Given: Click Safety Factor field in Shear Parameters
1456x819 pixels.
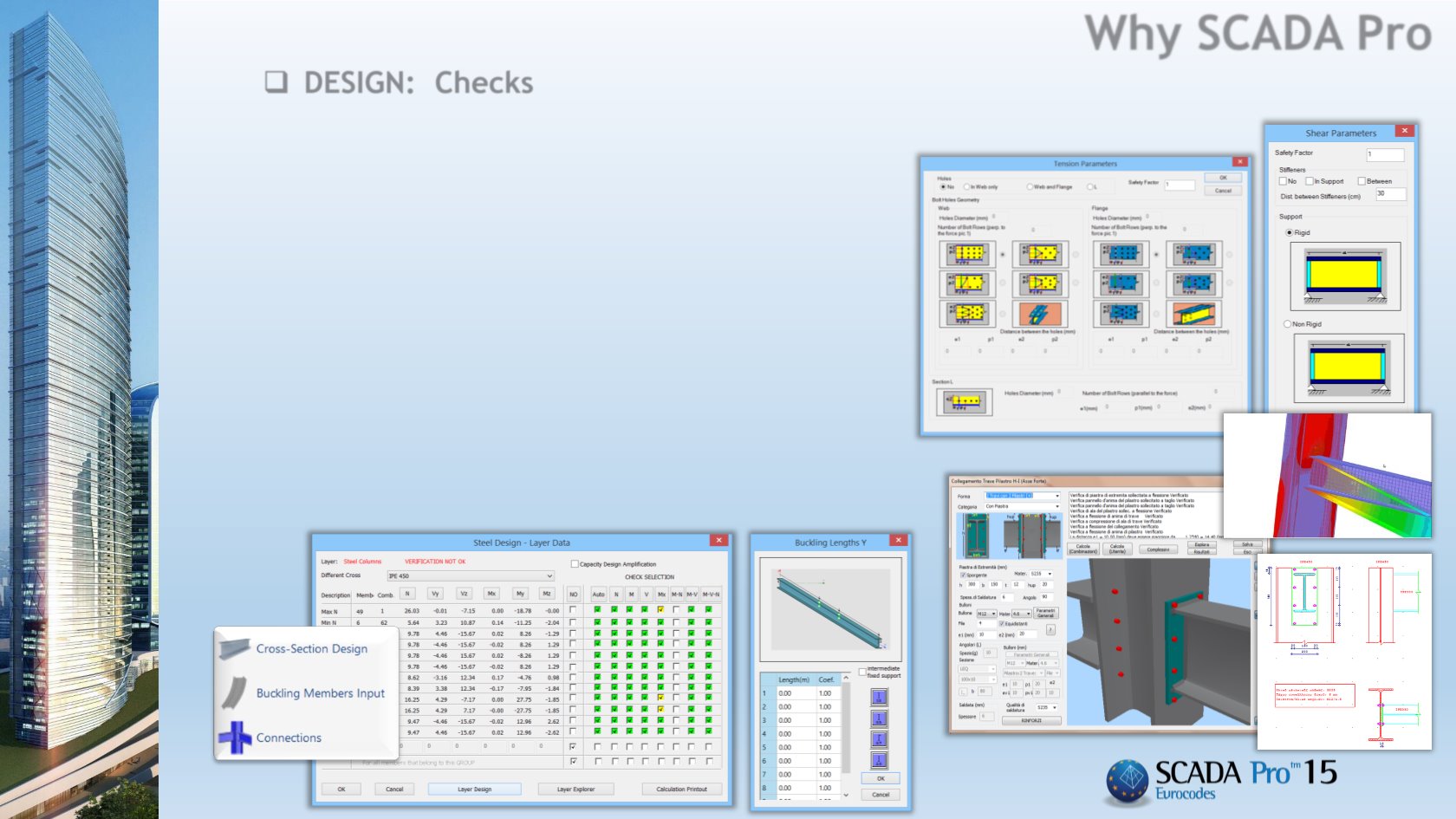Looking at the screenshot, I should pos(1385,154).
